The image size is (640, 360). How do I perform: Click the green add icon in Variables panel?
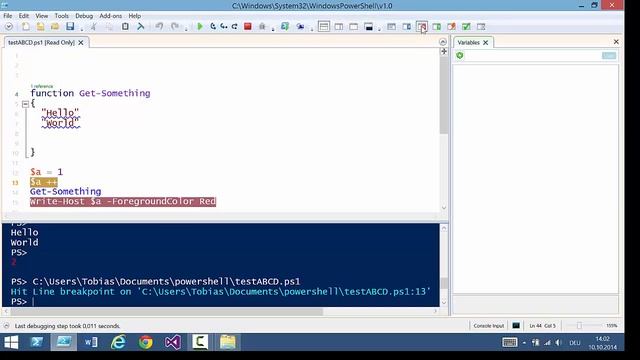(x=460, y=56)
